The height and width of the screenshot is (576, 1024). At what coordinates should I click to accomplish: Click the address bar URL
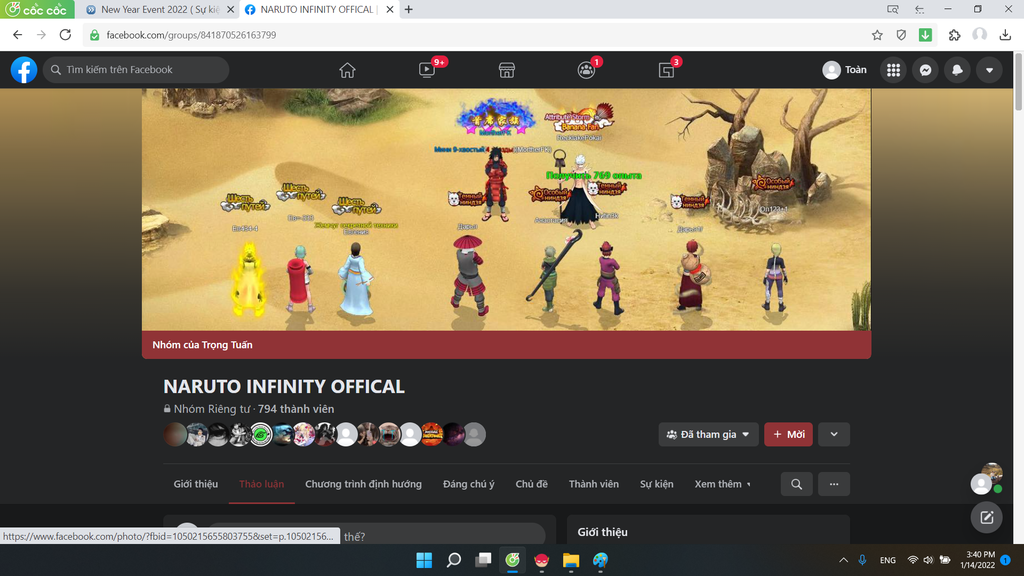191,35
